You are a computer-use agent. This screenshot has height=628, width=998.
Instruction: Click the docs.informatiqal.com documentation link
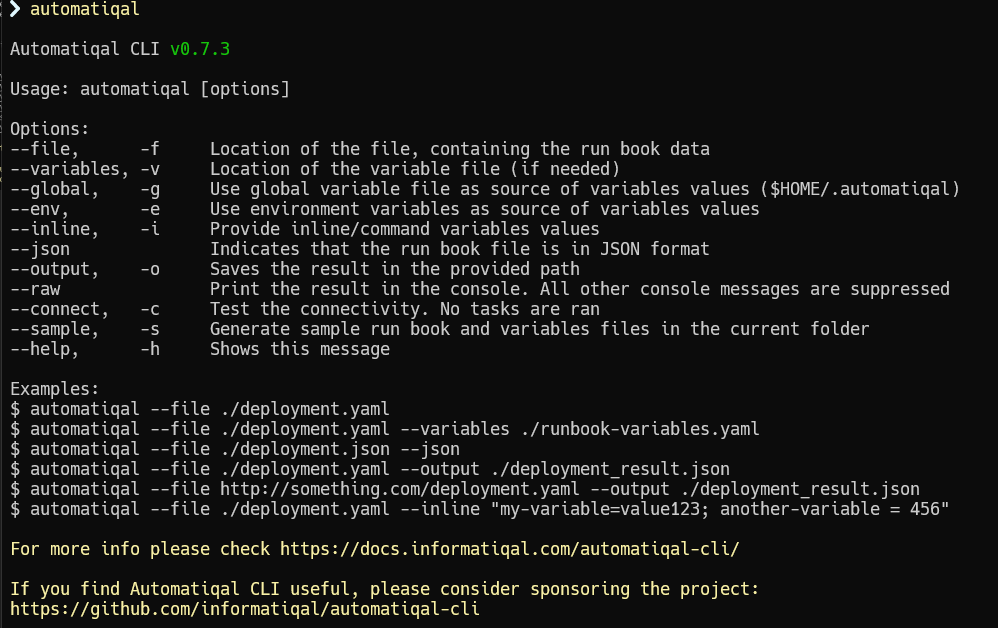(509, 548)
